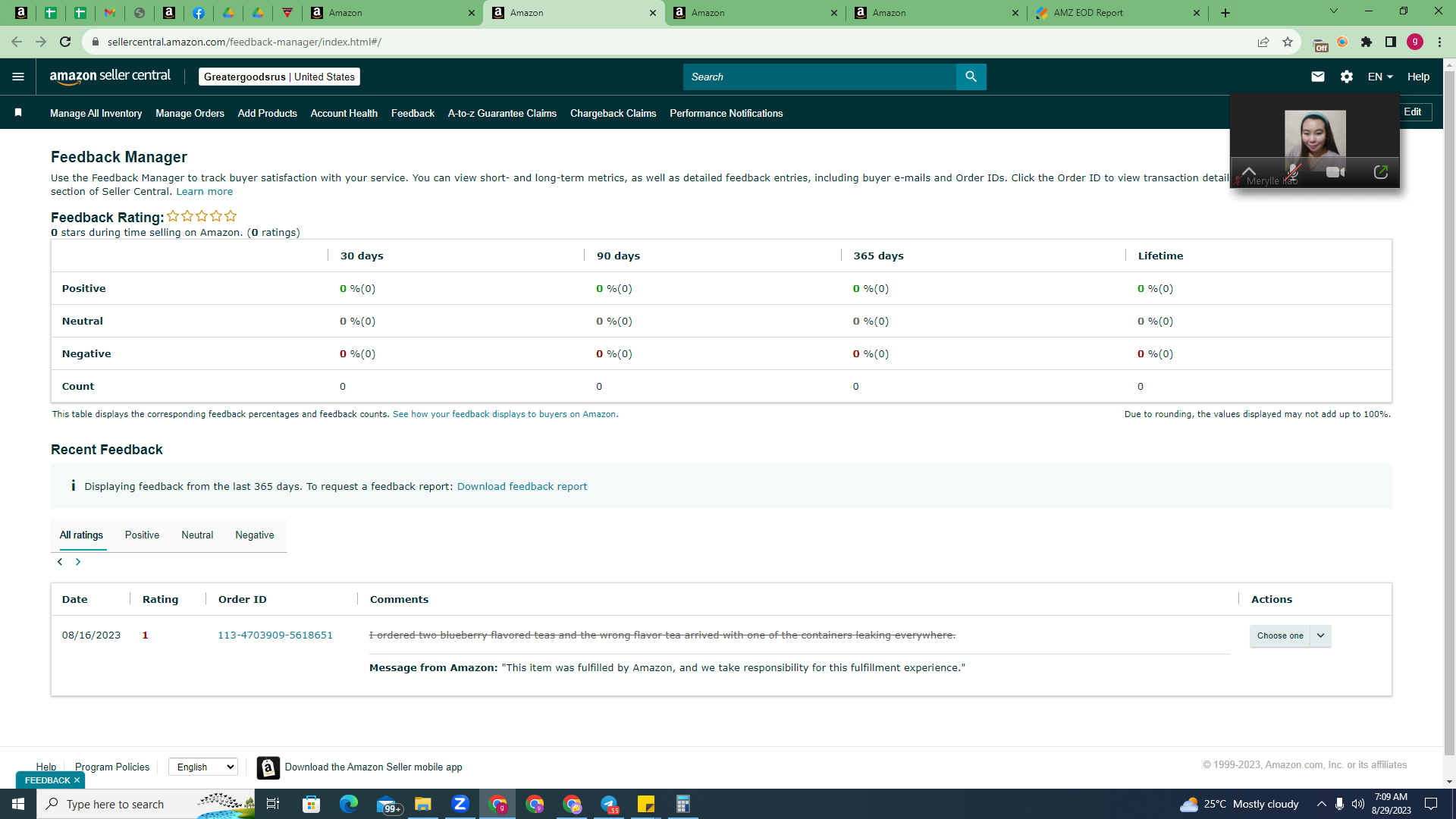Show hidden system tray icons
1456x819 pixels.
[1322, 804]
